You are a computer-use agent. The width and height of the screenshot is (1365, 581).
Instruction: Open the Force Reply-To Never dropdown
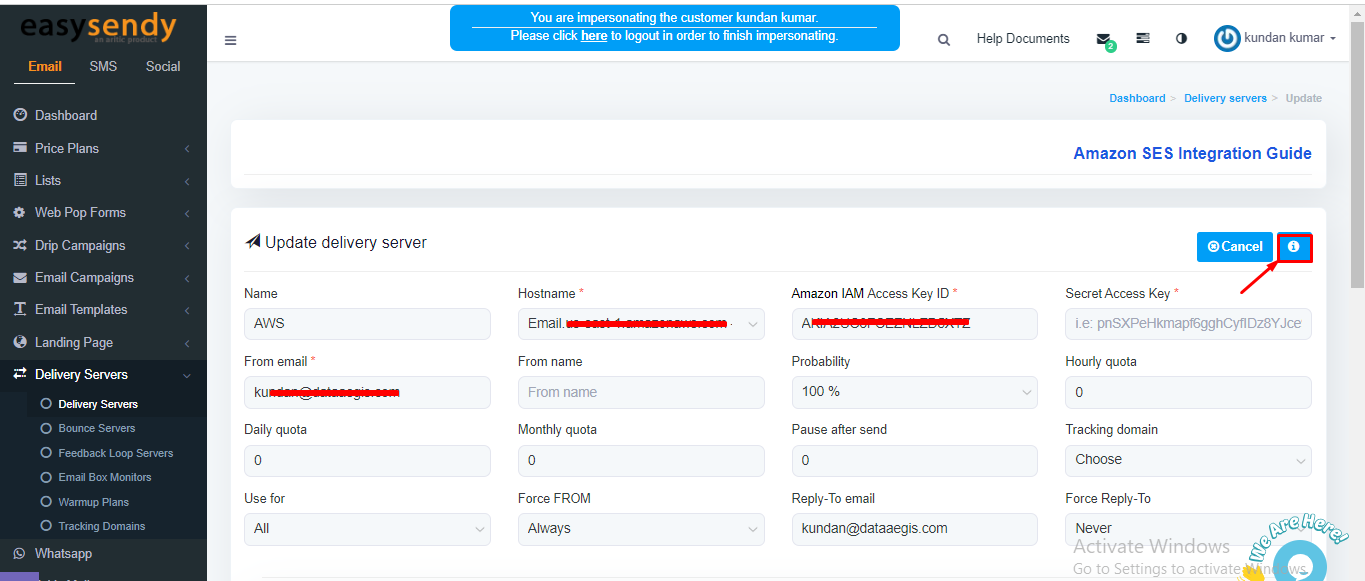(1189, 529)
